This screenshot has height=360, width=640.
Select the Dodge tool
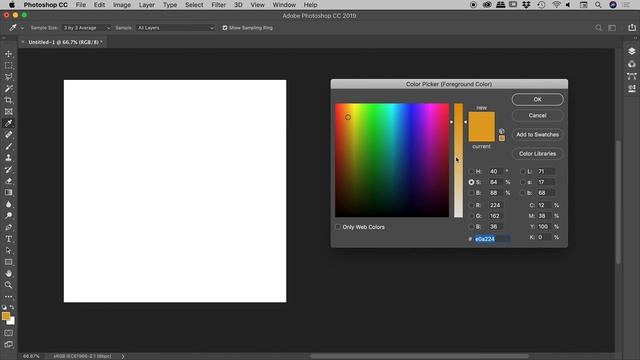click(x=9, y=216)
